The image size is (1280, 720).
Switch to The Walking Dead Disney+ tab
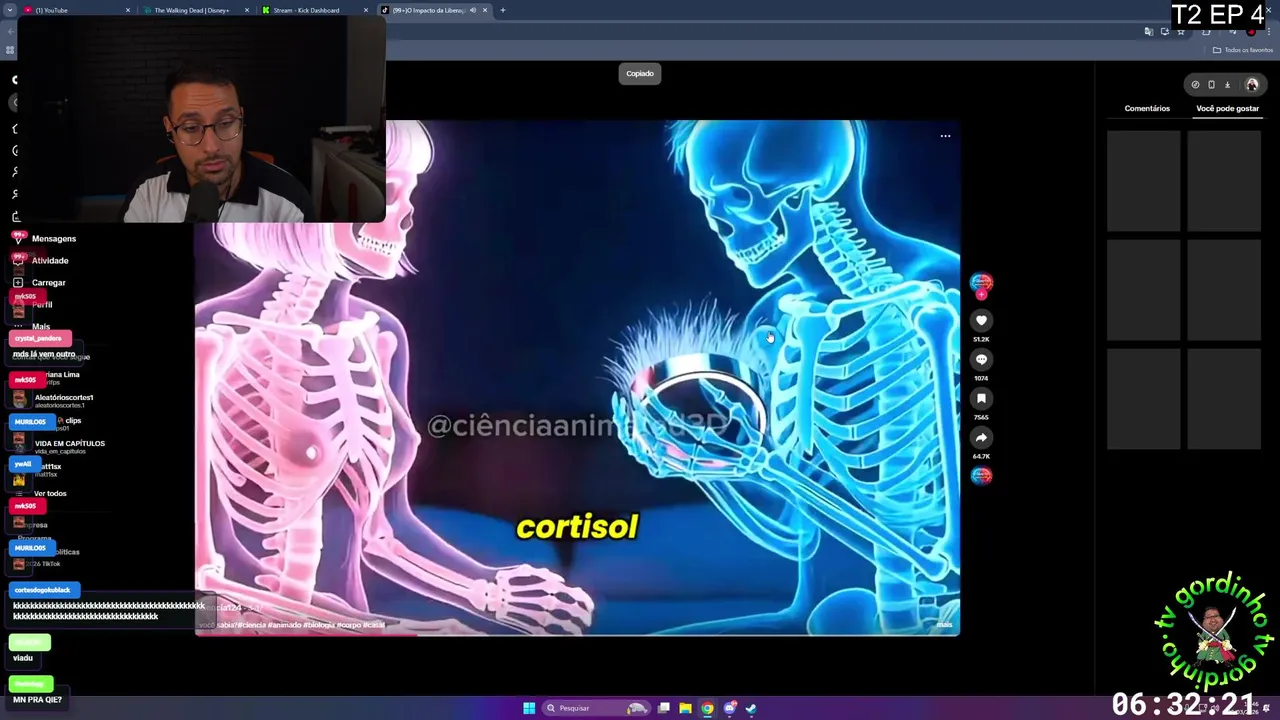(x=196, y=10)
